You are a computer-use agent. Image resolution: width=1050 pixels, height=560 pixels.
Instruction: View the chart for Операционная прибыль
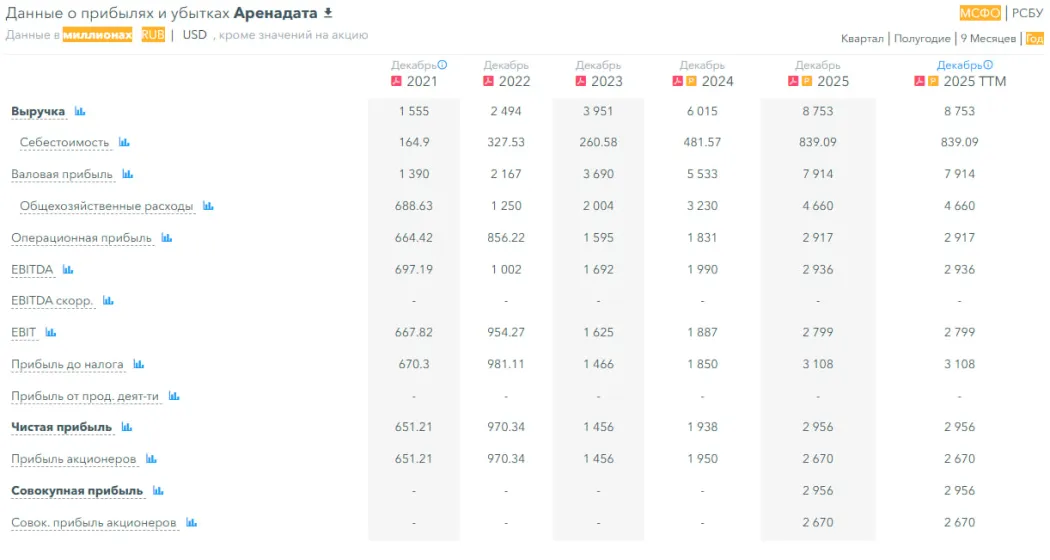pos(167,238)
